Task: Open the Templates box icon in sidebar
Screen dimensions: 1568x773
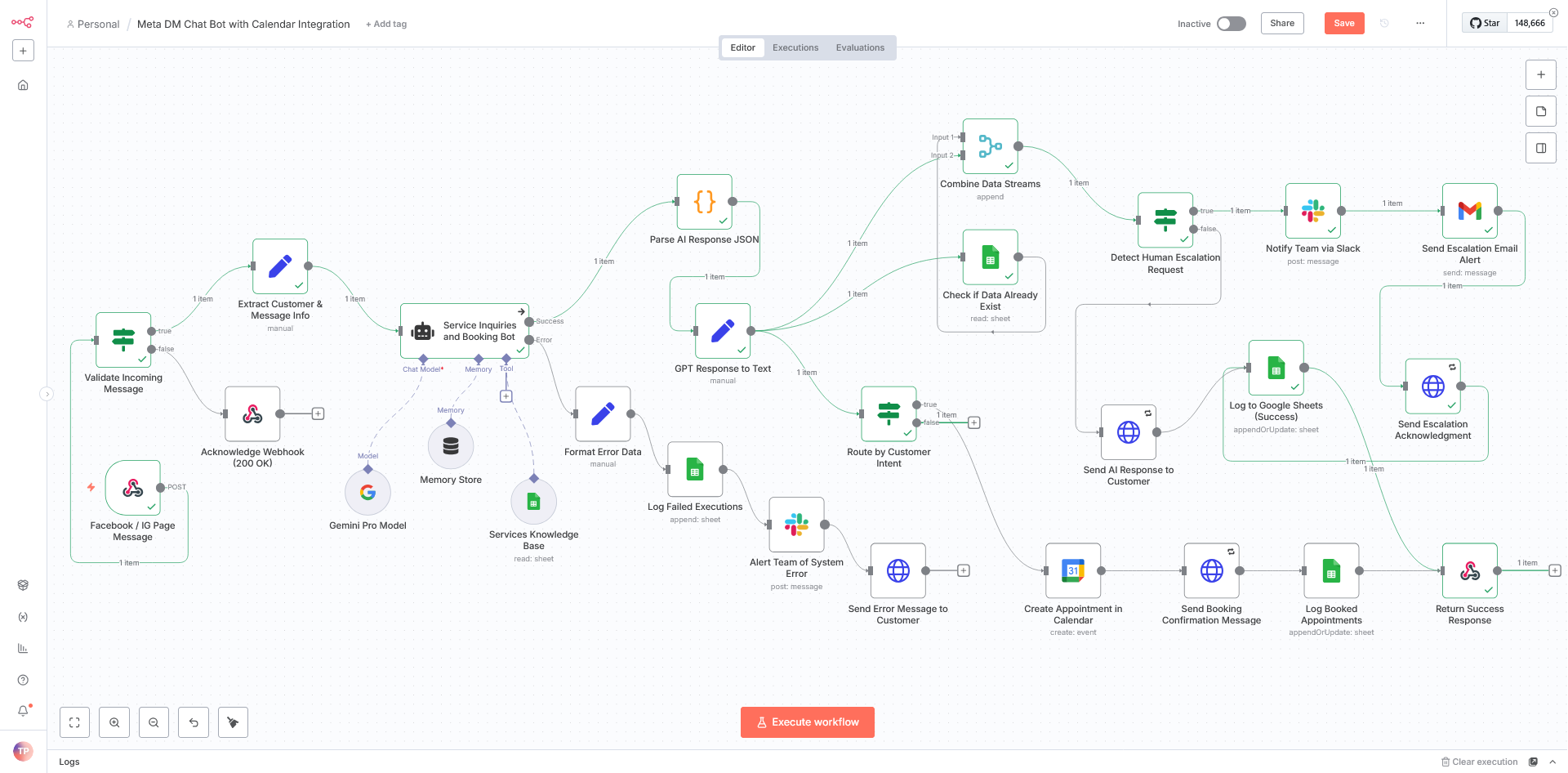Action: [23, 585]
